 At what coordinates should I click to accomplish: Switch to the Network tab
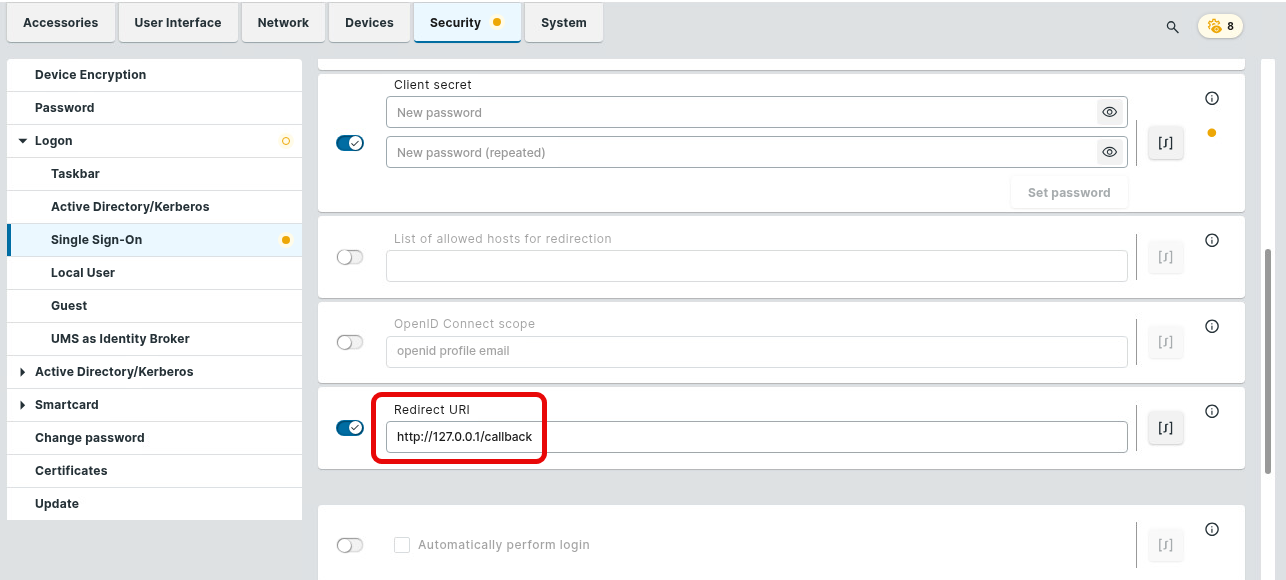pyautogui.click(x=283, y=23)
